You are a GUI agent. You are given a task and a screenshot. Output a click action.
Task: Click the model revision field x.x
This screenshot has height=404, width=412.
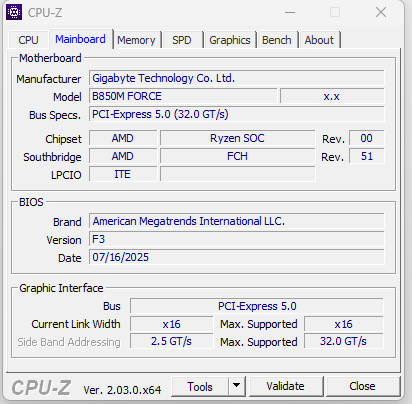coord(332,96)
